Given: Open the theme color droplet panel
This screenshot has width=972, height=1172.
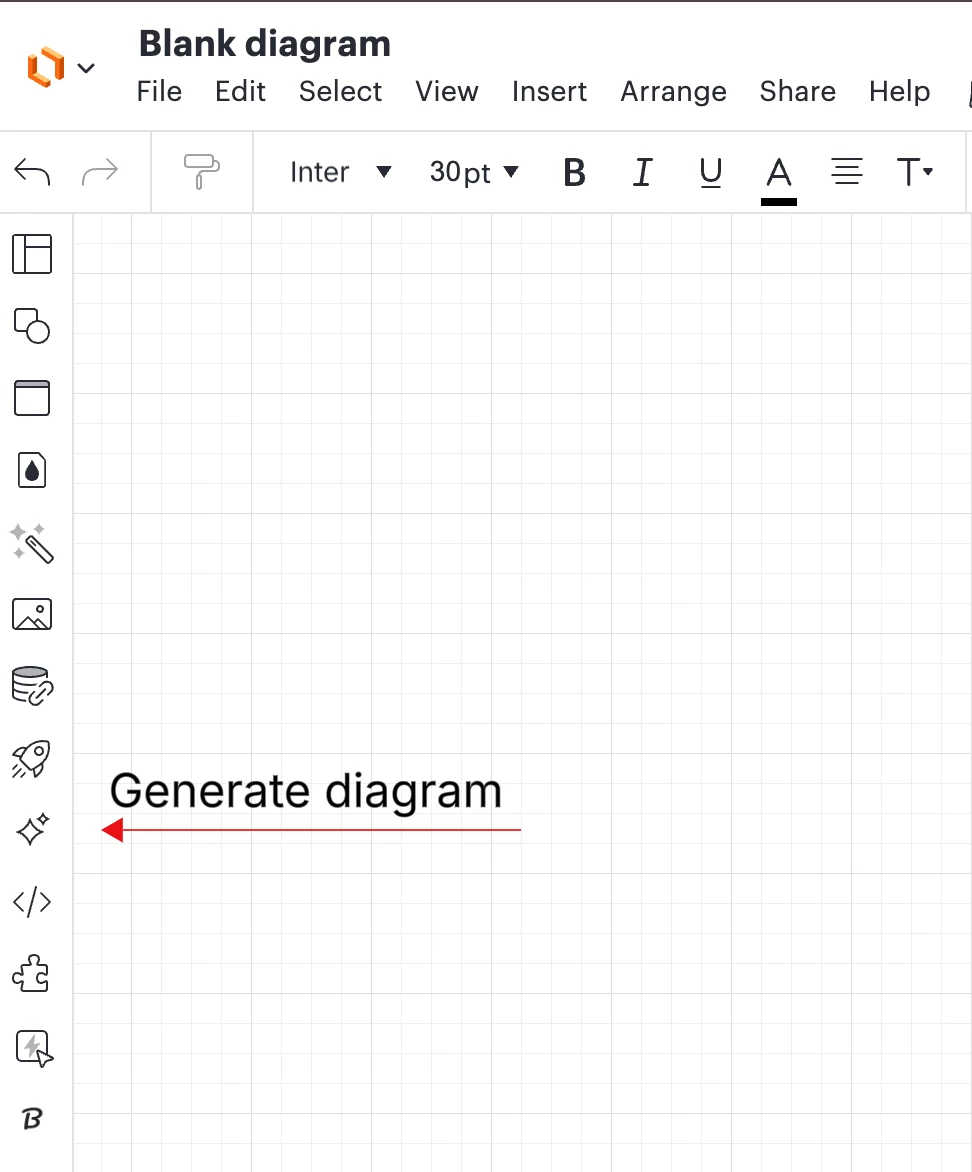Looking at the screenshot, I should coord(32,470).
